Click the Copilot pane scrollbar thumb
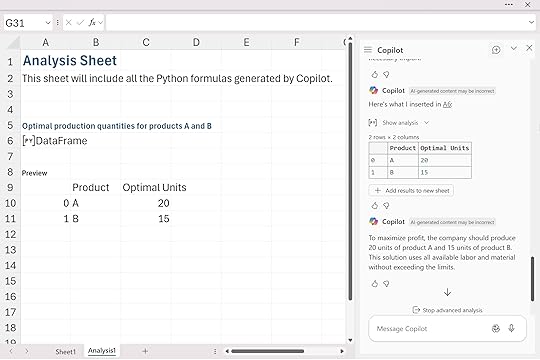This screenshot has height=360, width=540. tap(532, 279)
